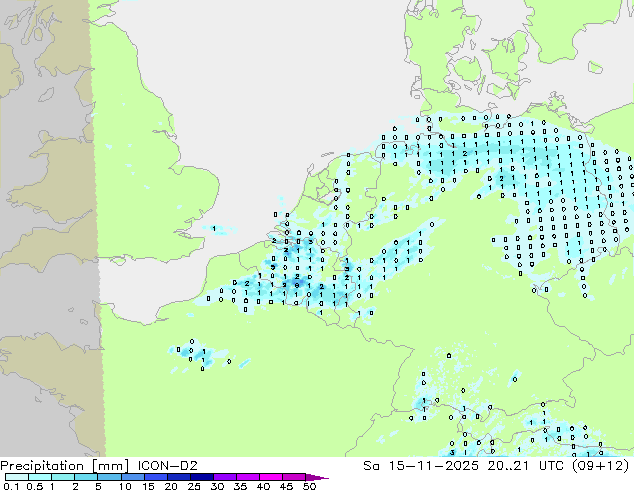The width and height of the screenshot is (634, 490).
Task: Choose the 30–35 mm purple legend swatch
Action: click(x=224, y=477)
